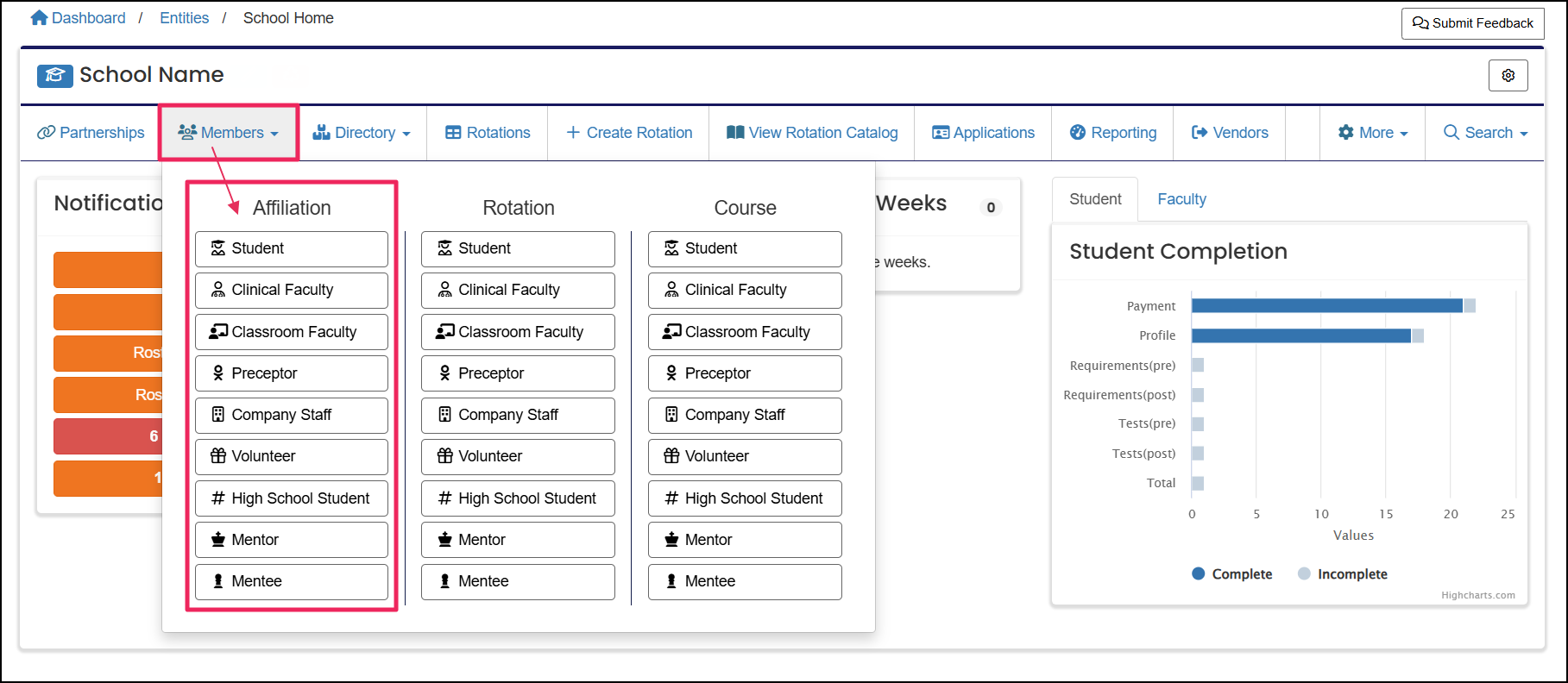Click the Course Clinical Faculty nurse icon
Screen dimensions: 1568x683
point(671,290)
